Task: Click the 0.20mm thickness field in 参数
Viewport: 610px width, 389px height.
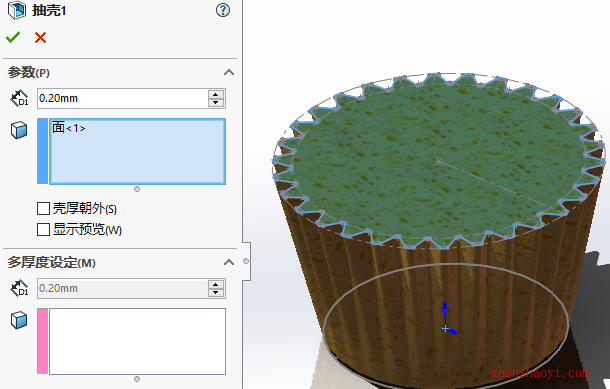Action: [x=123, y=98]
